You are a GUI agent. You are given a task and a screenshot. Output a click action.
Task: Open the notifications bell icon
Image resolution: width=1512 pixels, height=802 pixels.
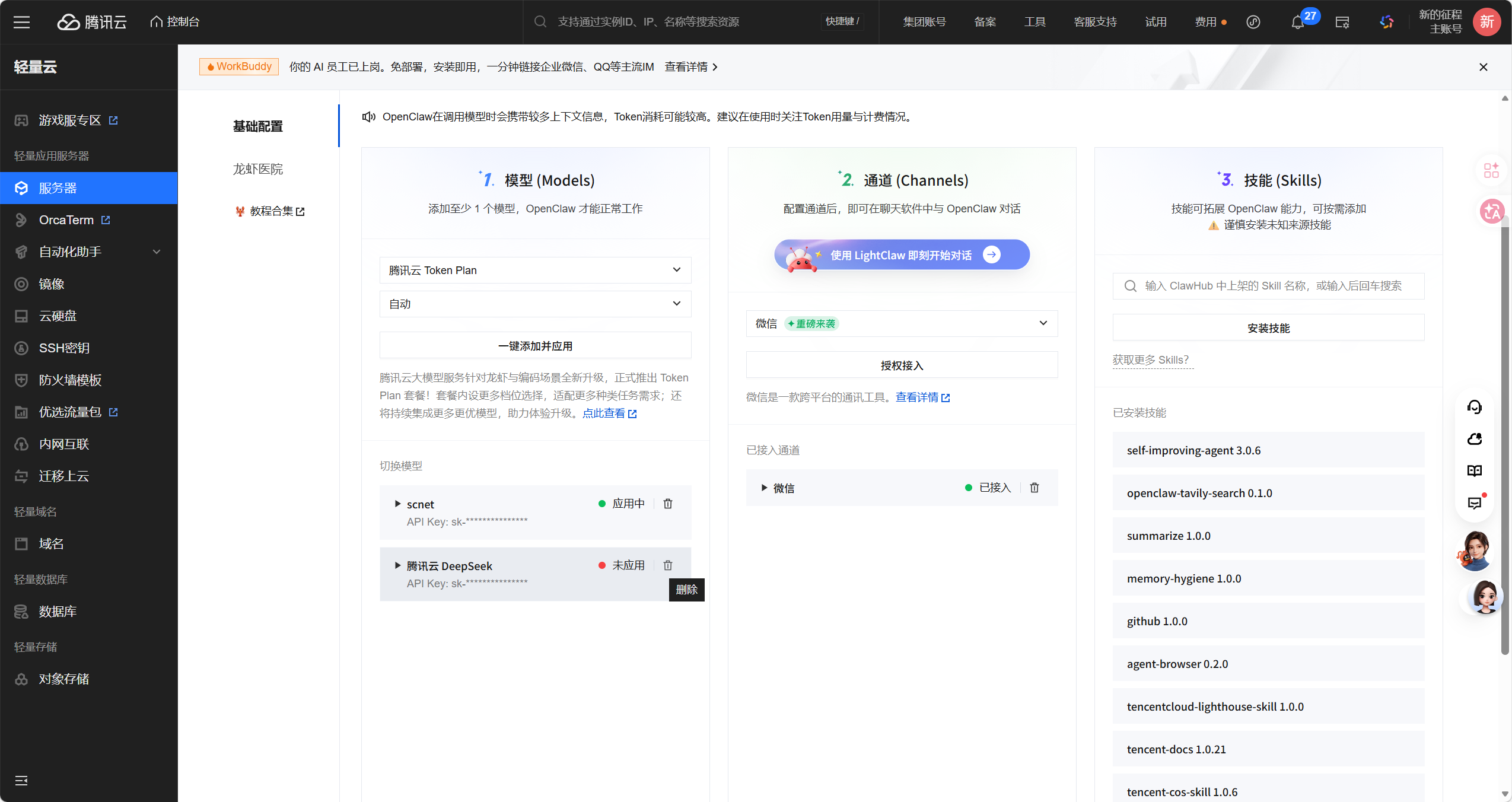(x=1297, y=23)
